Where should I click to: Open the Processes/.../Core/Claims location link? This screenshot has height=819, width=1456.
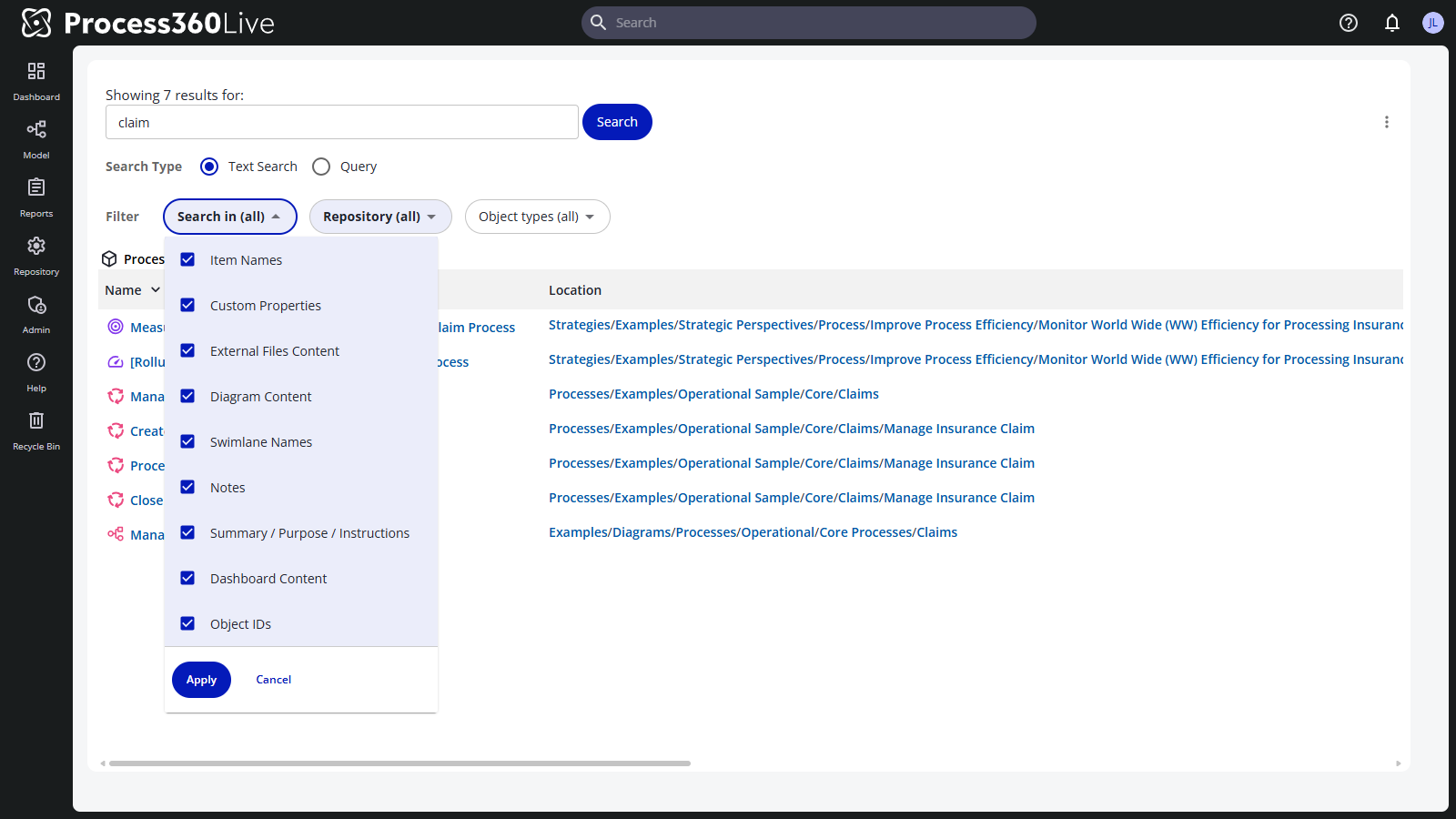[x=713, y=394]
